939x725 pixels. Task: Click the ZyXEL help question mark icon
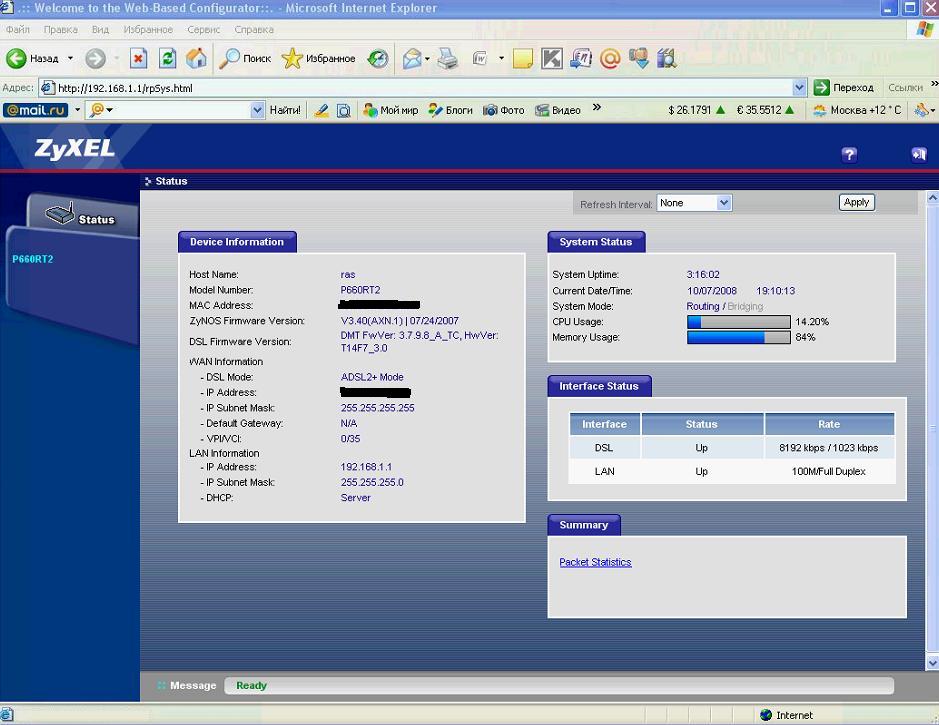849,154
